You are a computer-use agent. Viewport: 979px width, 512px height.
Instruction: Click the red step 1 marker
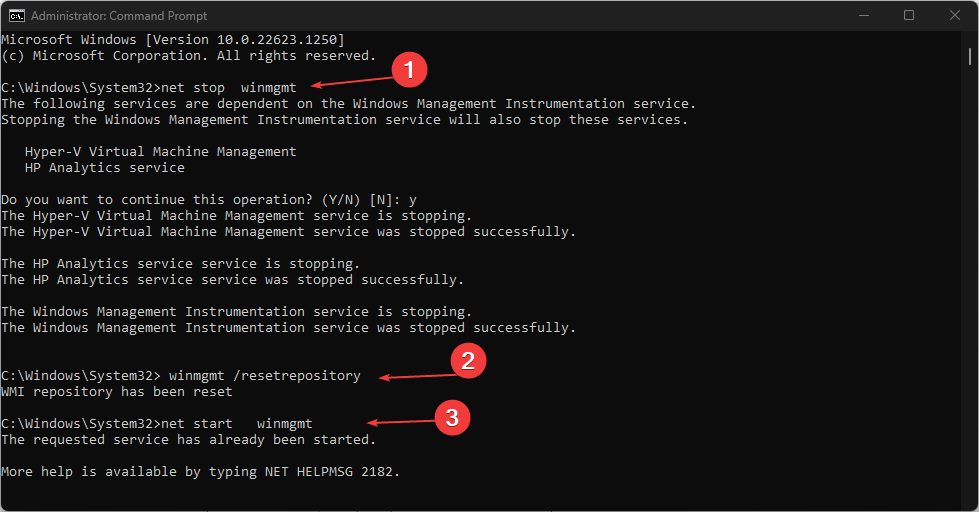(408, 71)
